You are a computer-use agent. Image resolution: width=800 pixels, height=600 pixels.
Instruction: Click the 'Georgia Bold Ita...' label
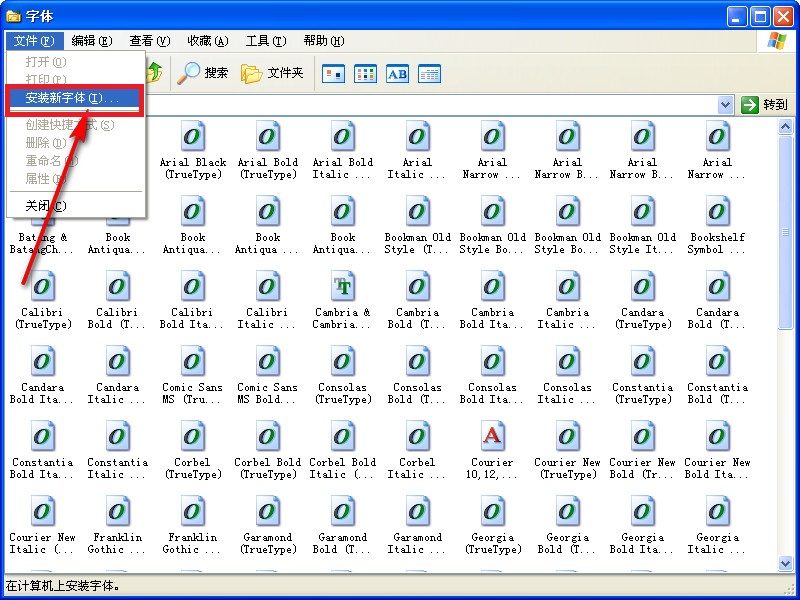[642, 543]
